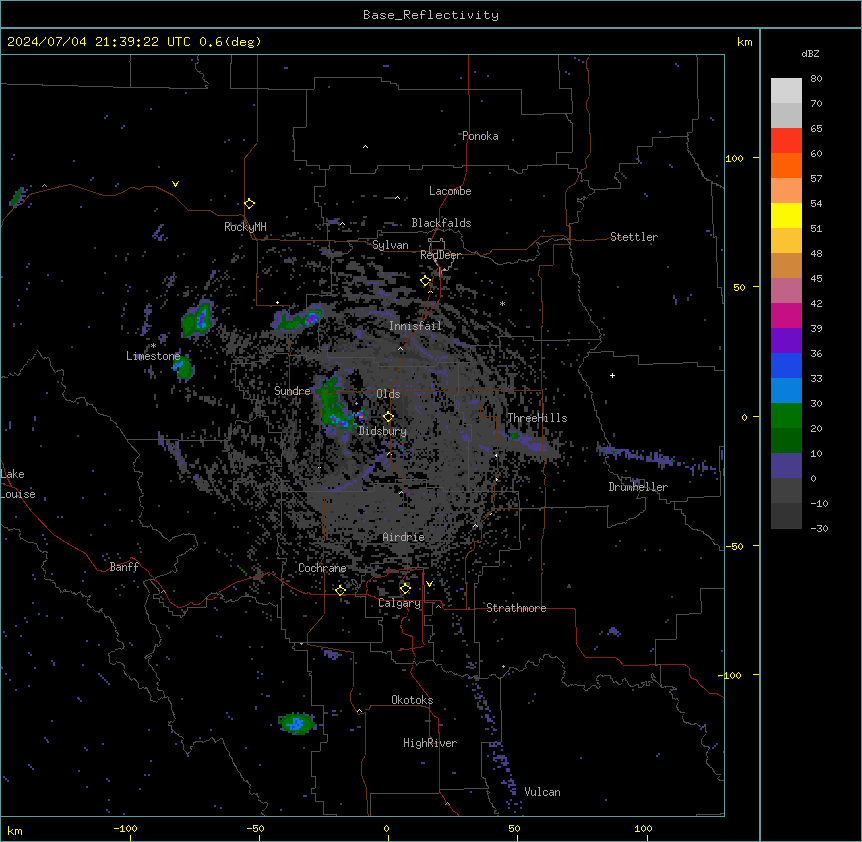Viewport: 862px width, 842px height.
Task: Select the HighRiver label
Action: tap(430, 743)
